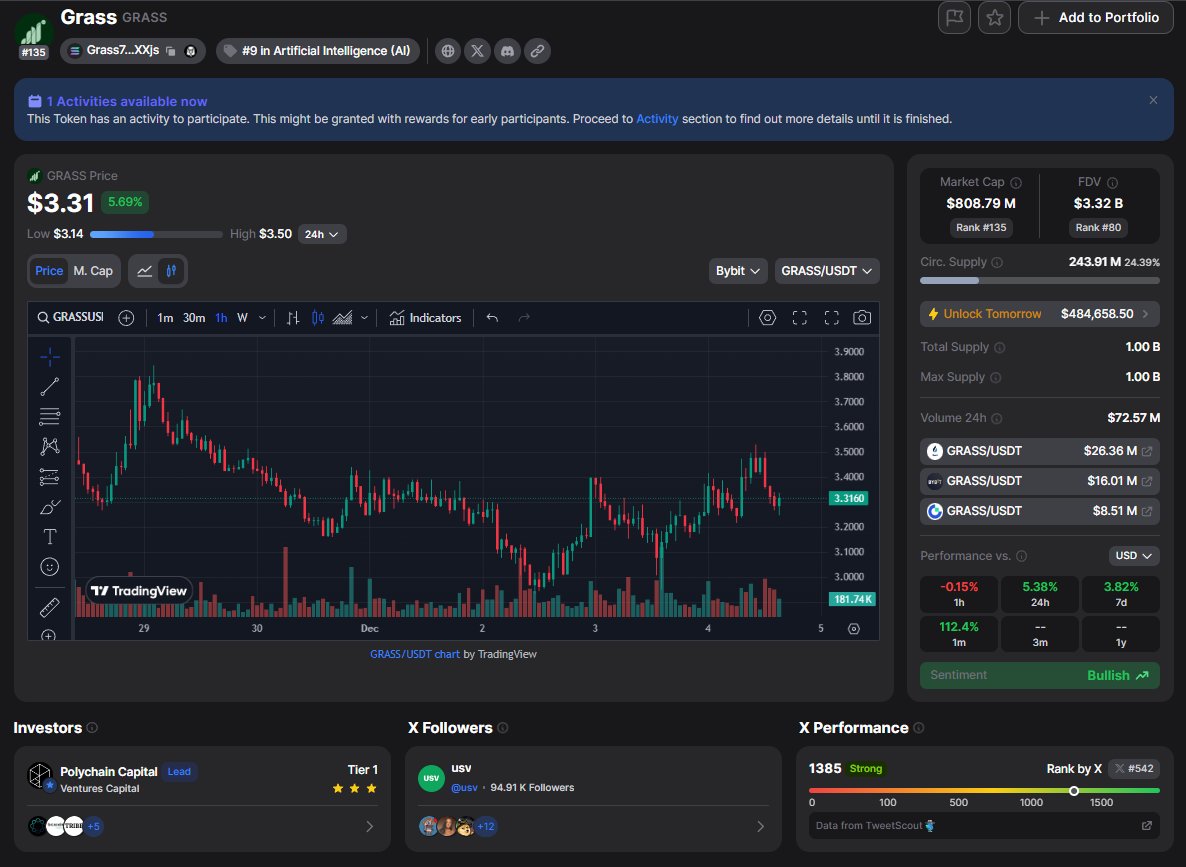Click the Bullish sentiment bar
This screenshot has height=867, width=1186.
[1039, 676]
